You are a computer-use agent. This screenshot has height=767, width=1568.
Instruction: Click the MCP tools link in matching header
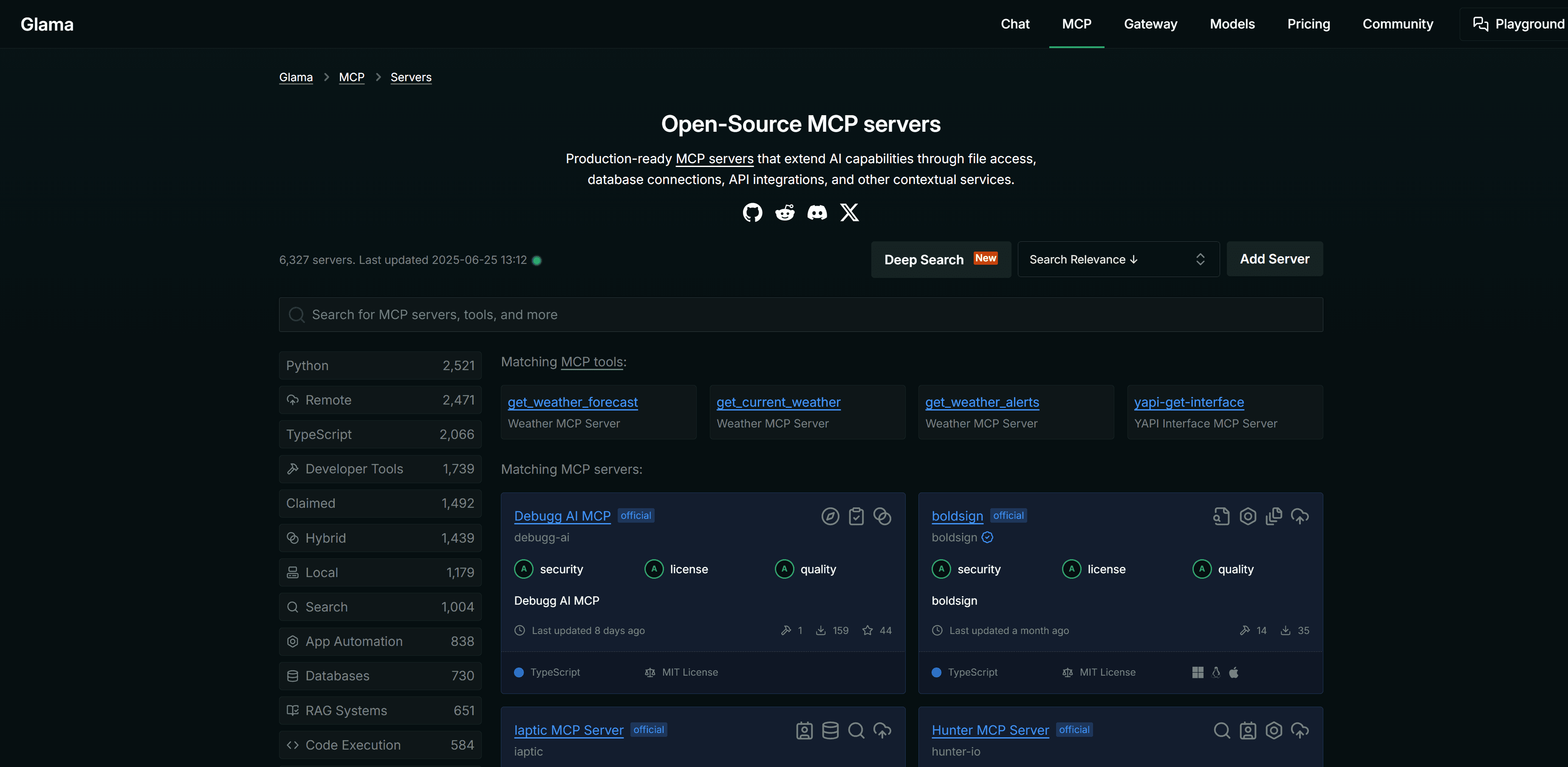click(x=592, y=362)
